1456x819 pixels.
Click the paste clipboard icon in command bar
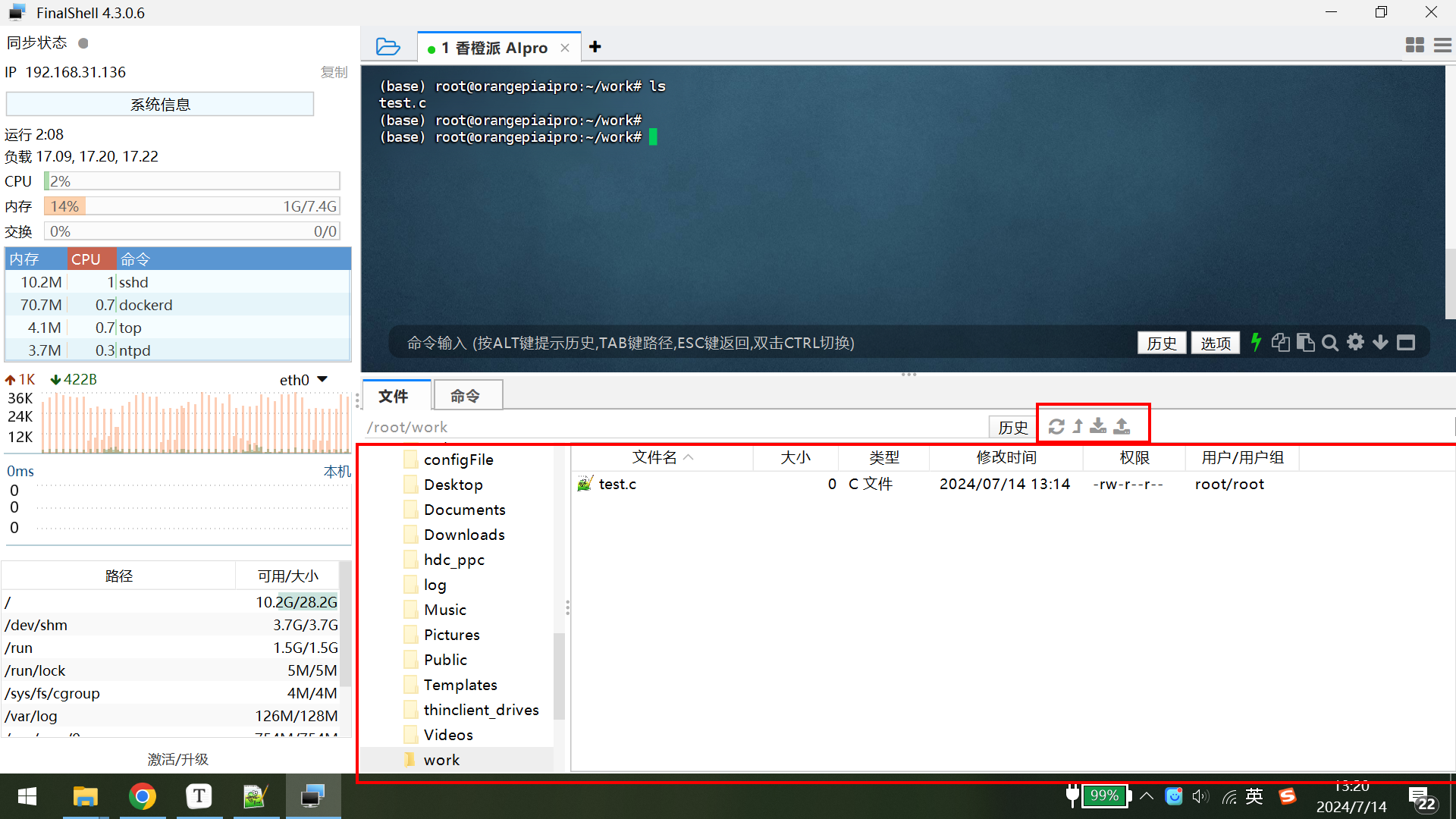click(x=1305, y=343)
